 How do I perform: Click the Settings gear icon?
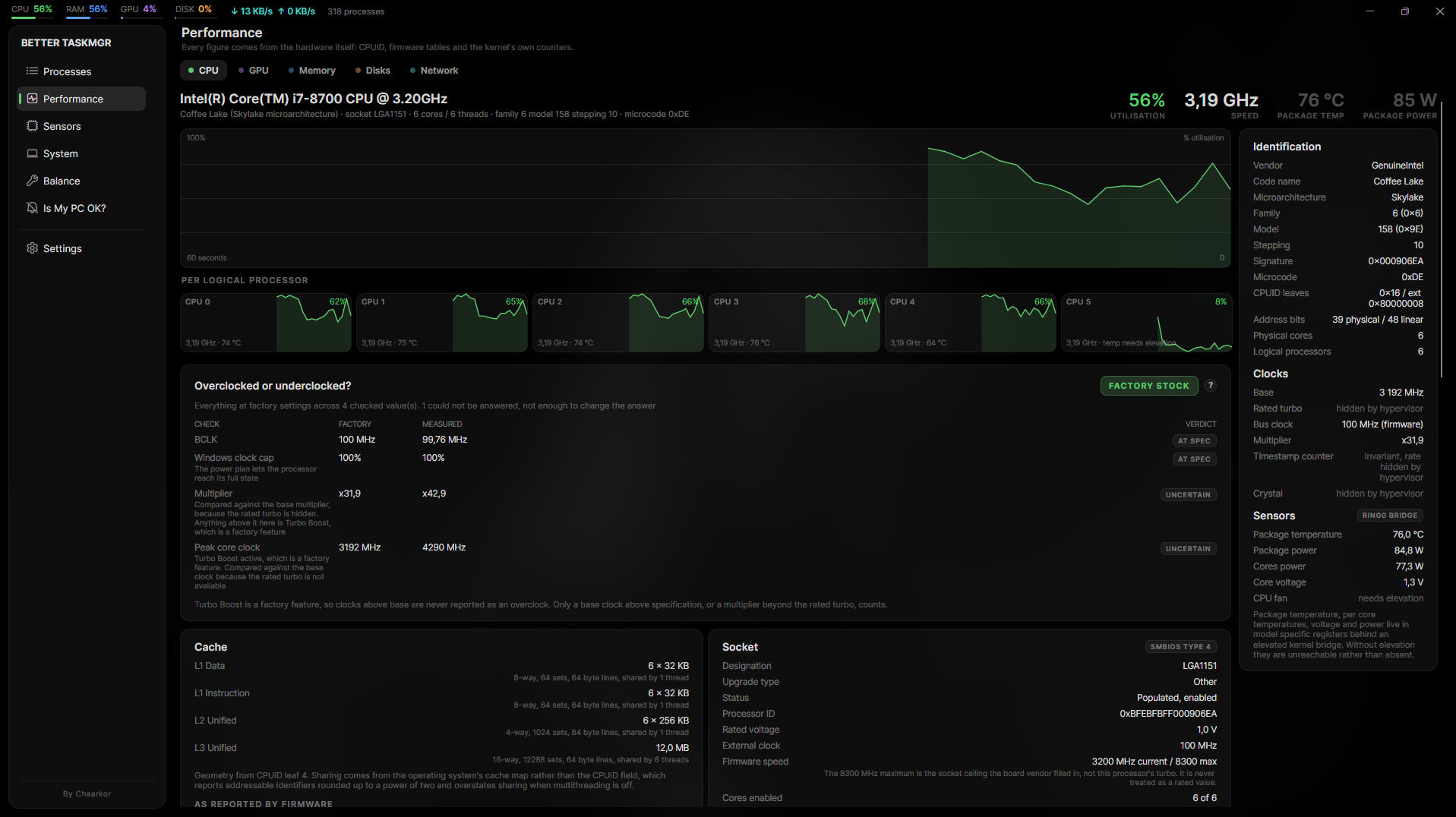[x=32, y=248]
